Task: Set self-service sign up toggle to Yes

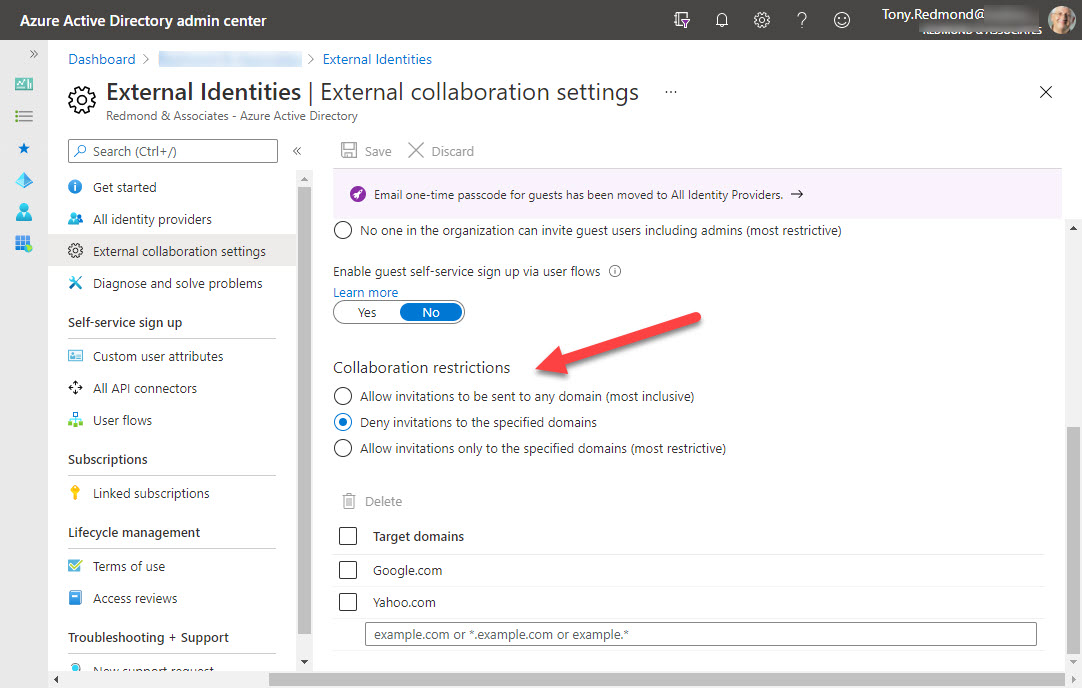Action: point(367,312)
